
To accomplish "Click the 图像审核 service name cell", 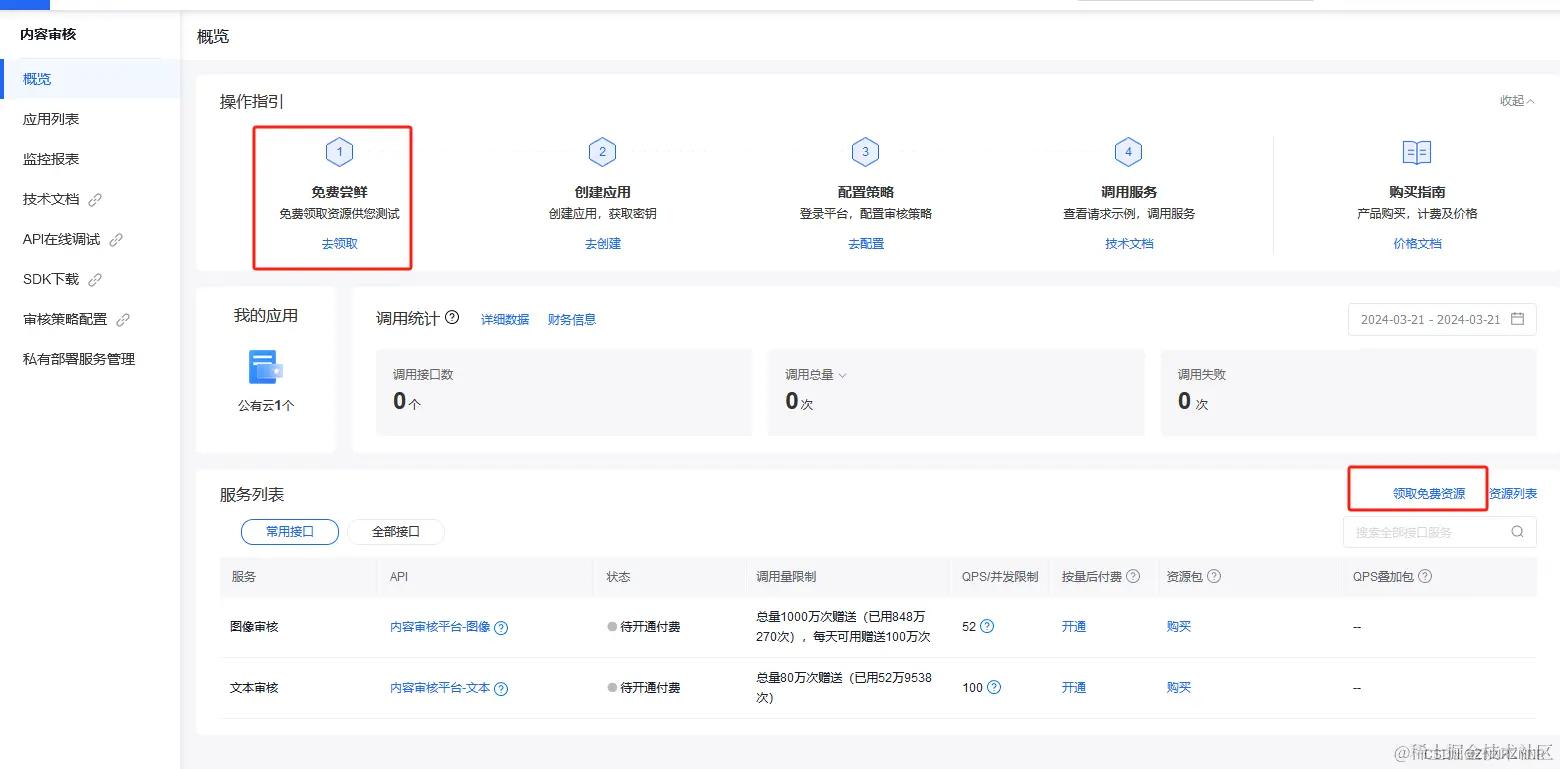I will (x=254, y=627).
